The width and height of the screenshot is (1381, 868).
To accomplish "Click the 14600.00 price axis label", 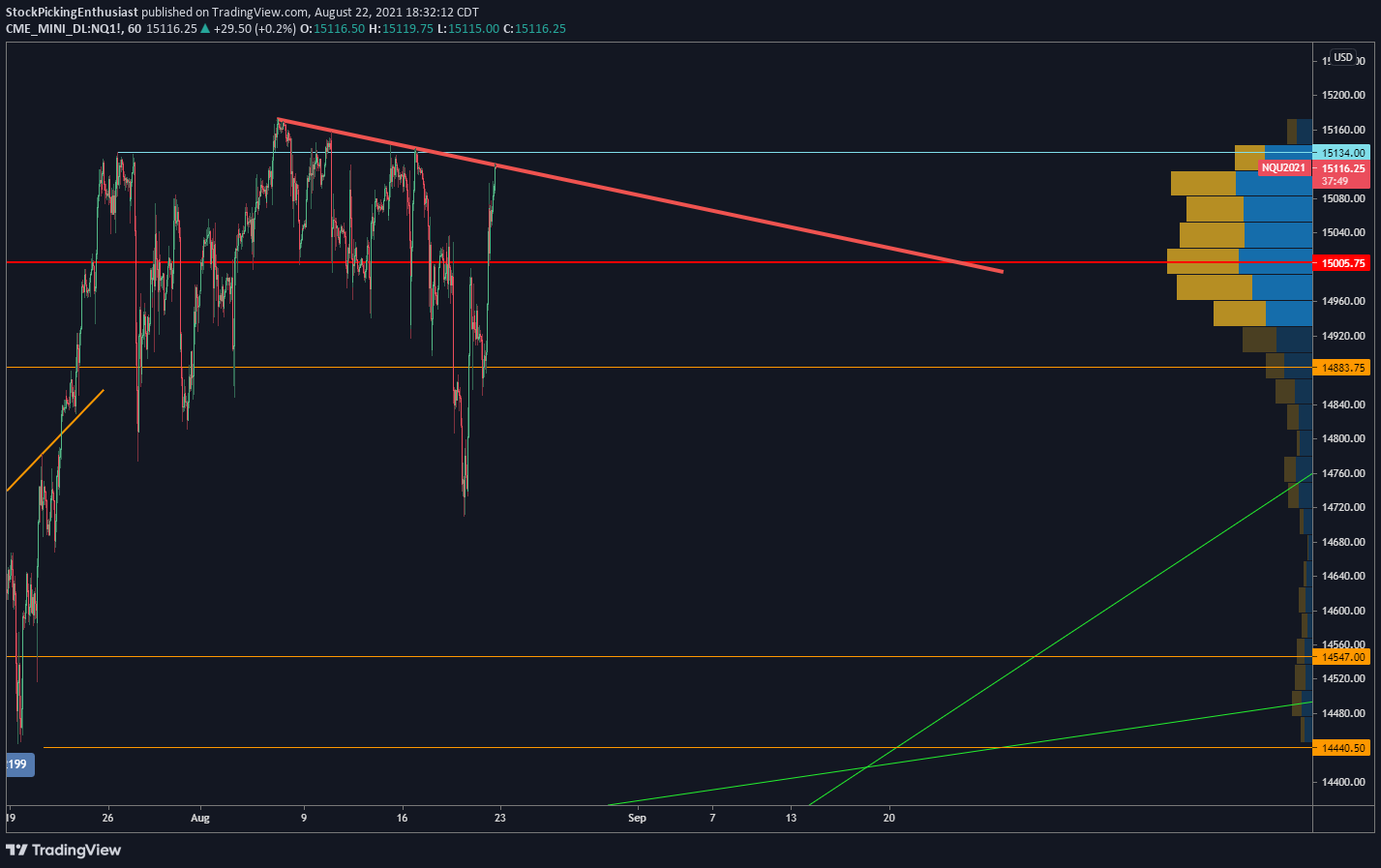I will [1344, 611].
